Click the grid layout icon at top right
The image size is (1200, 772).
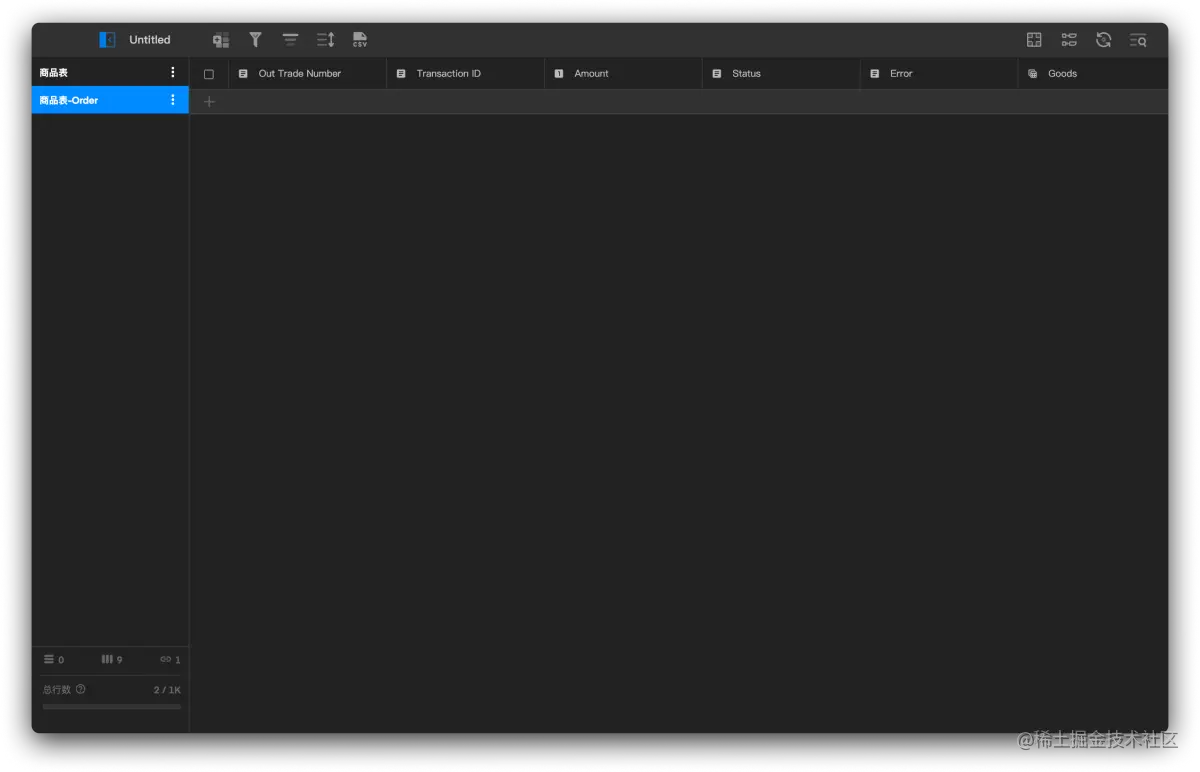[x=1034, y=40]
